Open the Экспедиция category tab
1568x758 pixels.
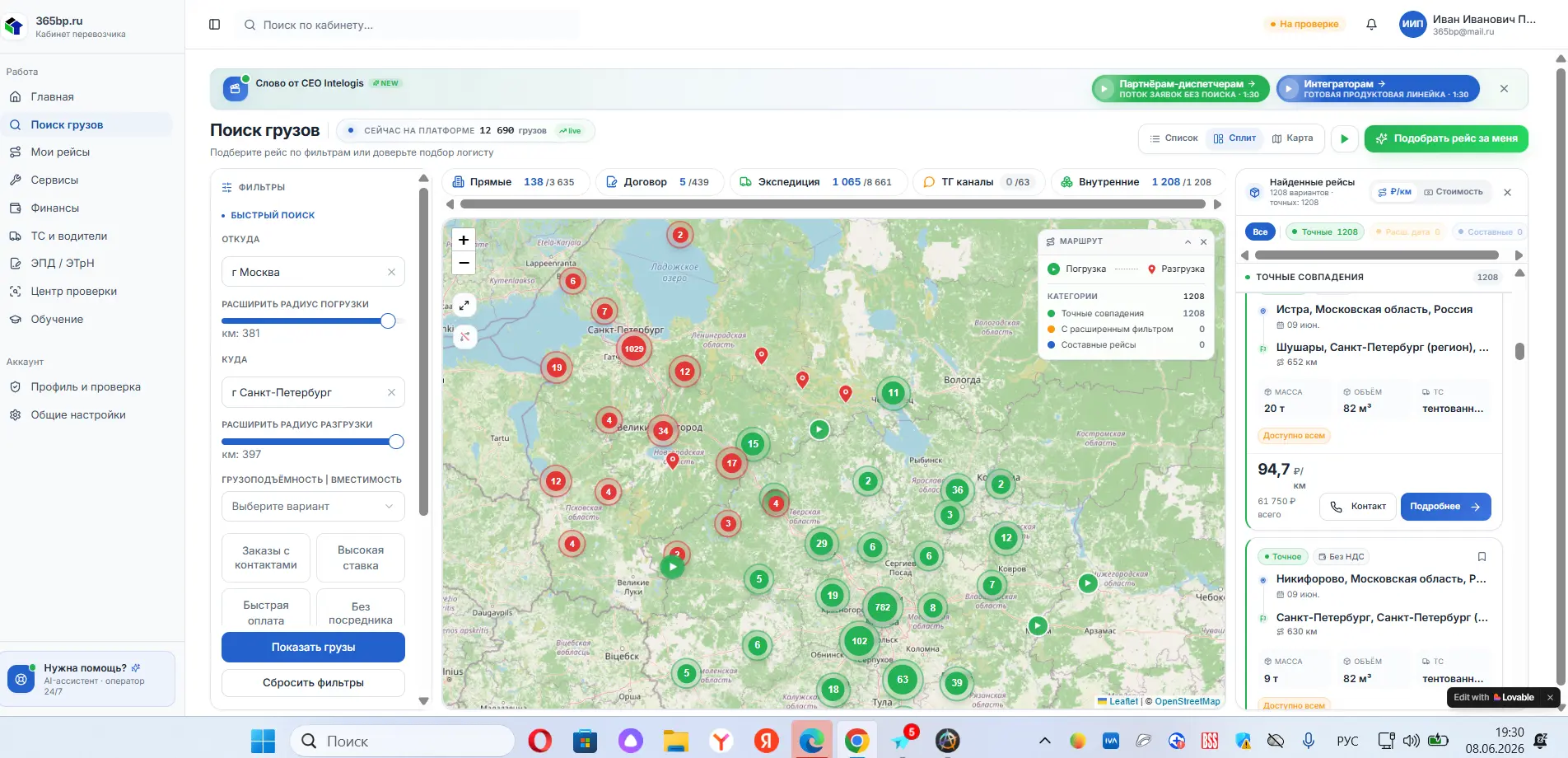click(818, 182)
